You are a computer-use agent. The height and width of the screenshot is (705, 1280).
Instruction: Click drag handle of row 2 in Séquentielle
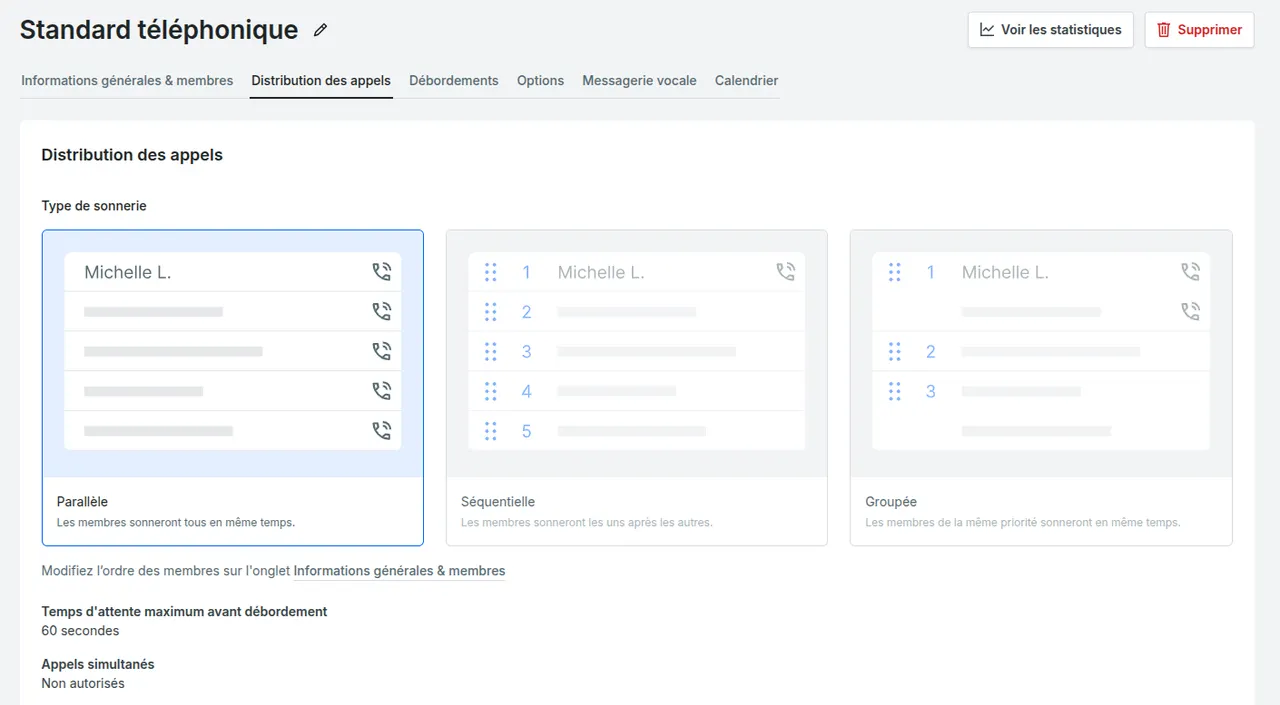point(490,312)
